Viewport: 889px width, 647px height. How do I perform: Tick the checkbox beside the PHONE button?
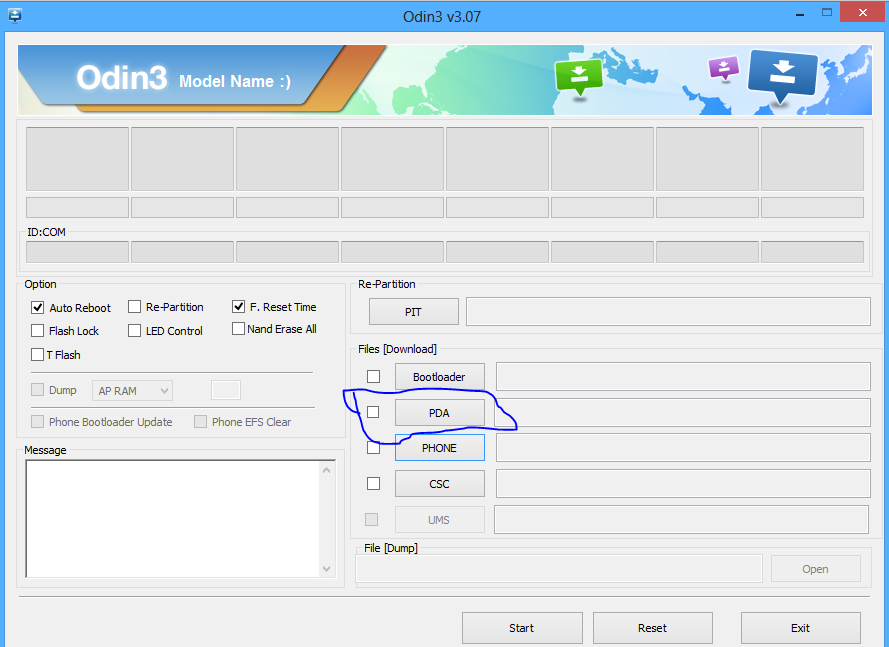tap(373, 448)
